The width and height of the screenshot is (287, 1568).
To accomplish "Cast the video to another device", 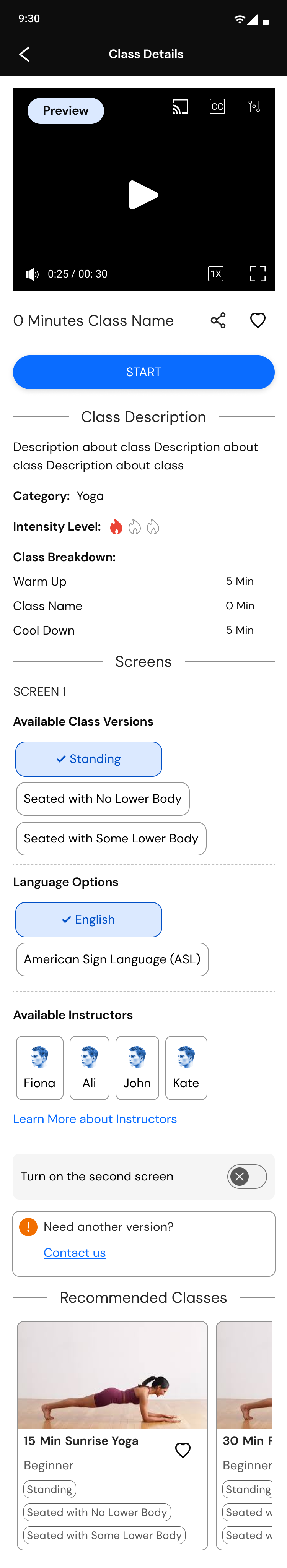I will click(x=180, y=107).
